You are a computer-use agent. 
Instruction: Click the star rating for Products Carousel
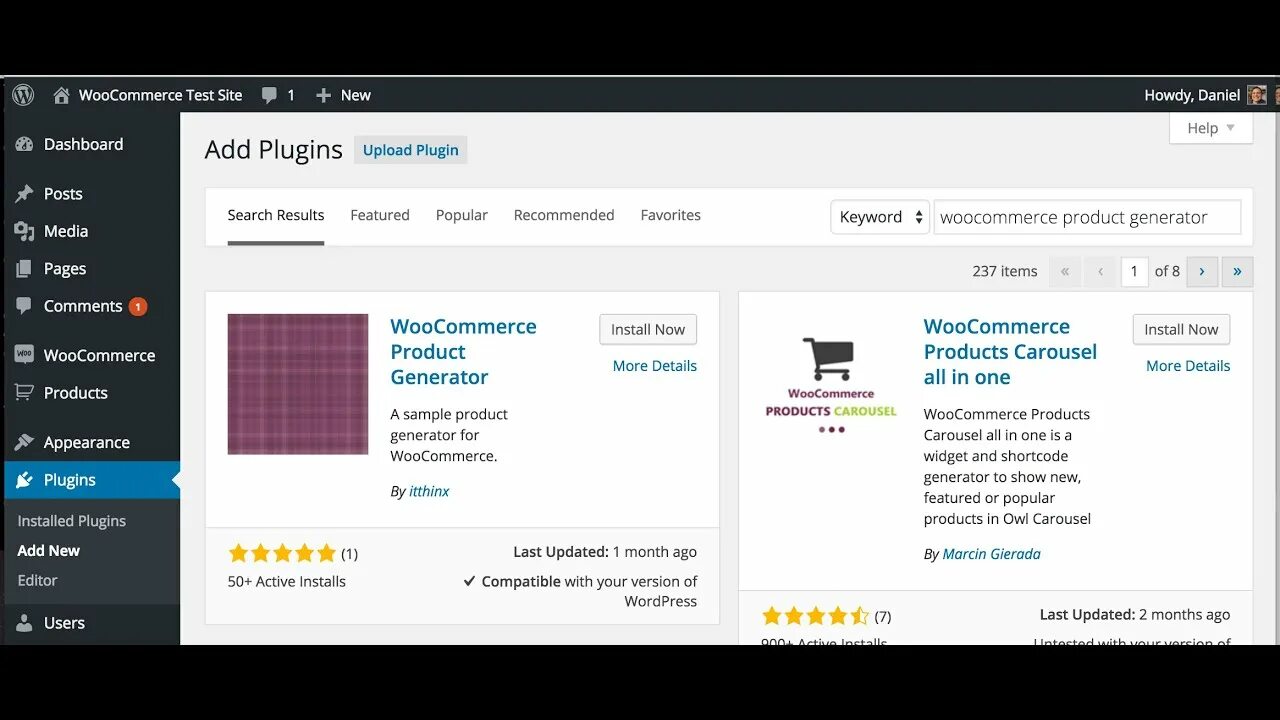(x=816, y=616)
